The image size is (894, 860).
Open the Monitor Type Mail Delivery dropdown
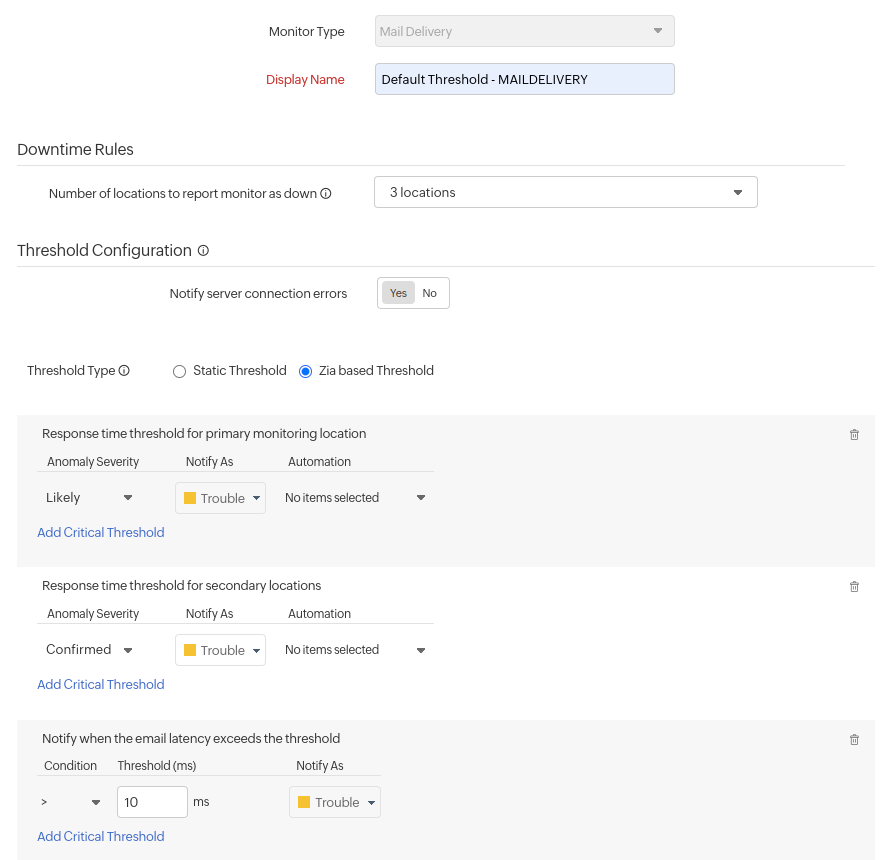click(524, 31)
